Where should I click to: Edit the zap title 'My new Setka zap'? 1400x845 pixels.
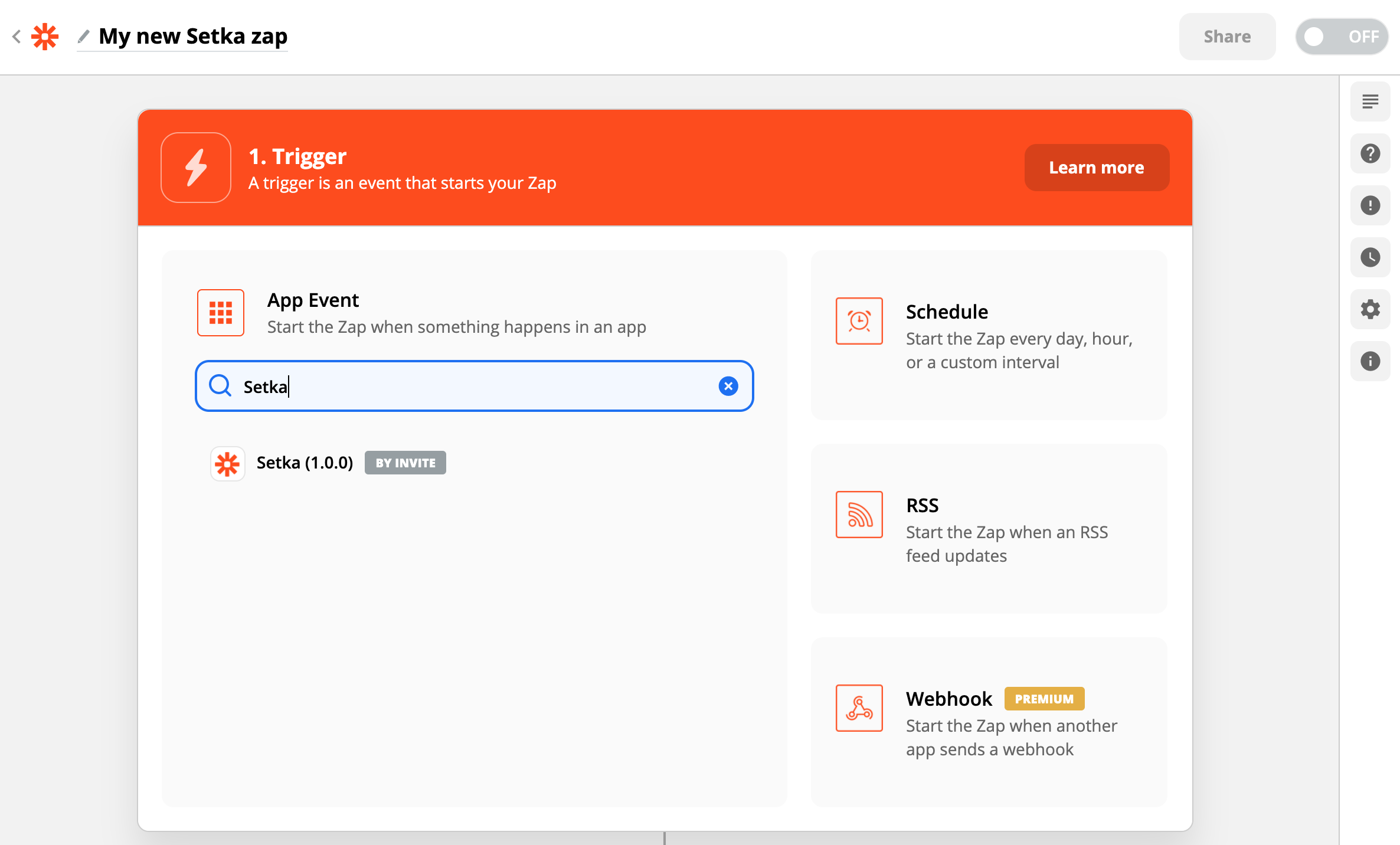[193, 37]
